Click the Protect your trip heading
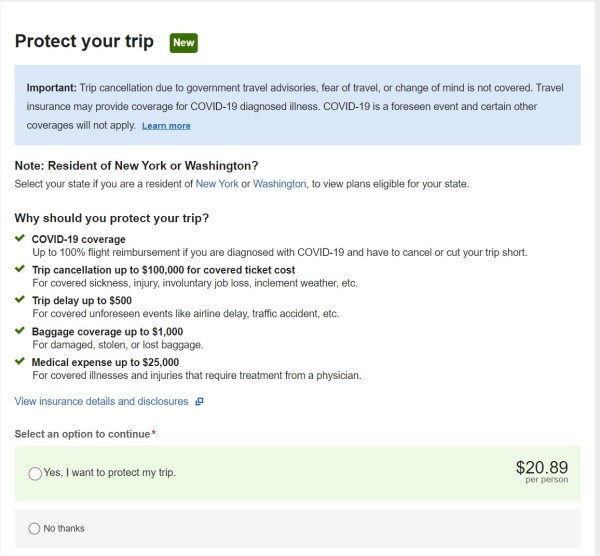This screenshot has width=600, height=556. tap(85, 42)
